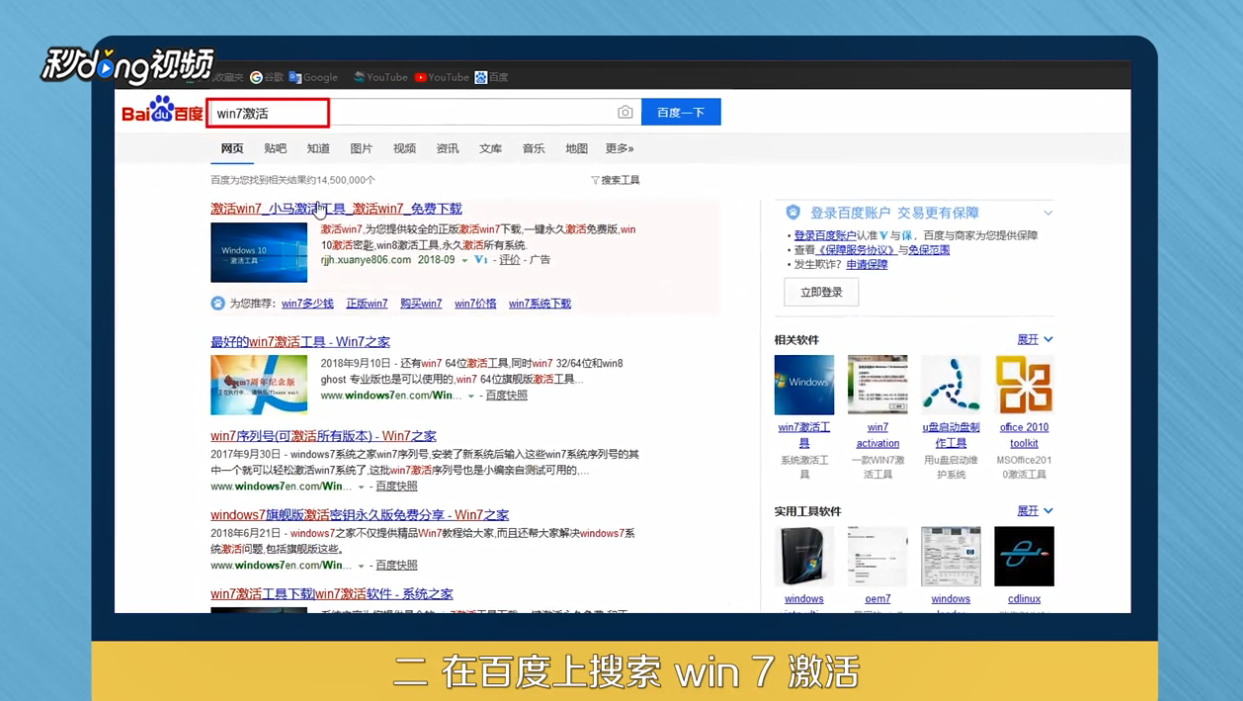Expand the 相关软件 section with 展开

[x=1035, y=339]
